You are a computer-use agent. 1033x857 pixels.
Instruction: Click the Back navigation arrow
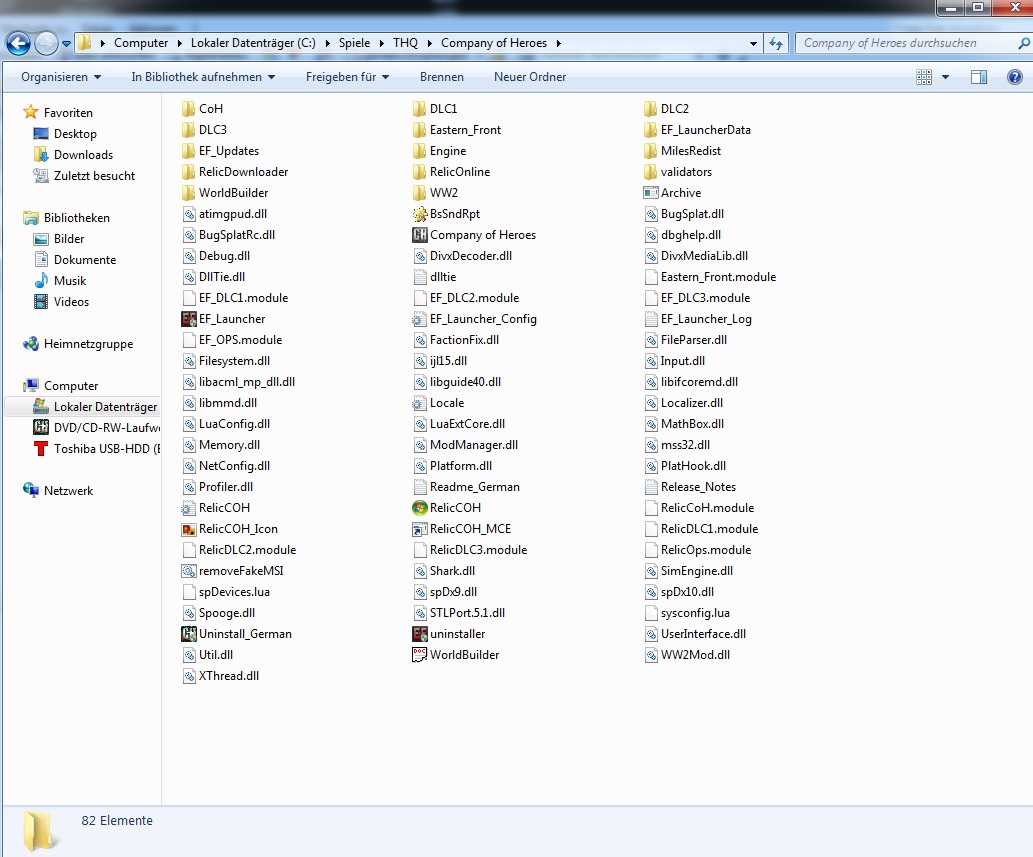point(18,43)
